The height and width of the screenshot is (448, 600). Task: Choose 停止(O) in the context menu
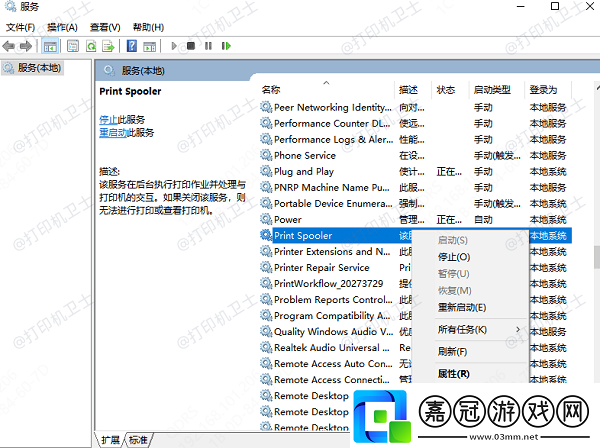[454, 257]
